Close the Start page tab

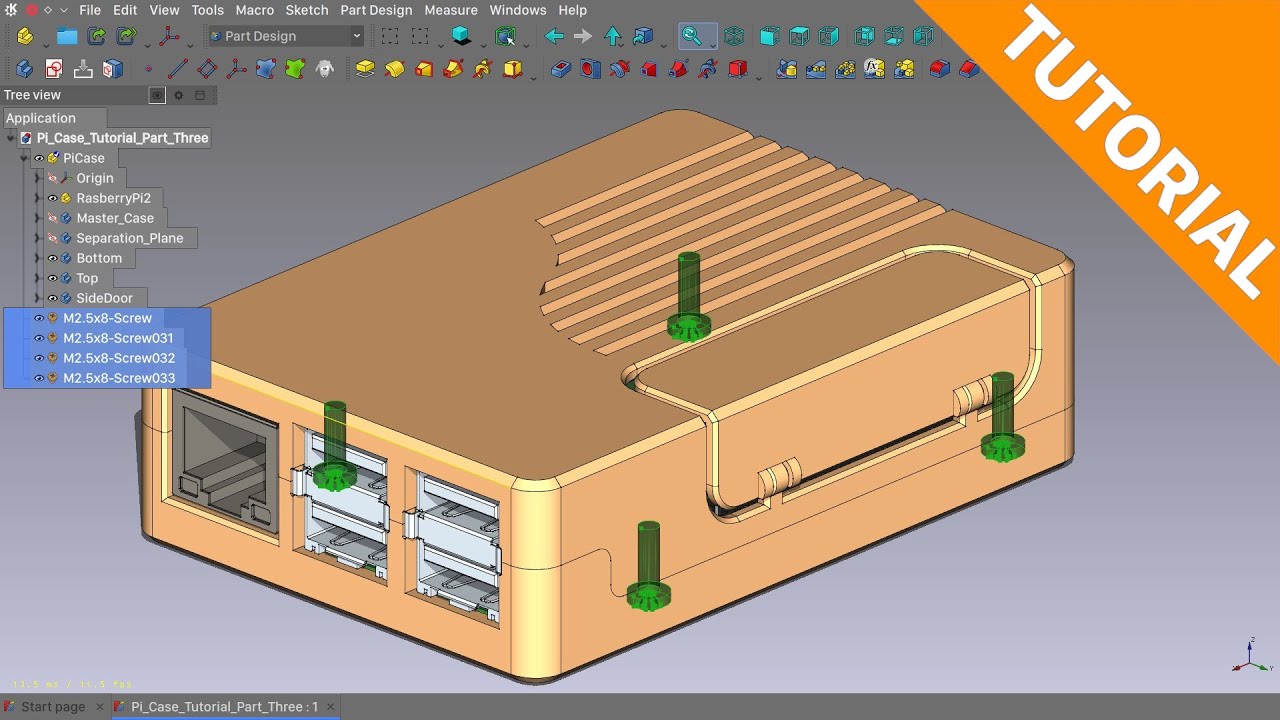[100, 706]
